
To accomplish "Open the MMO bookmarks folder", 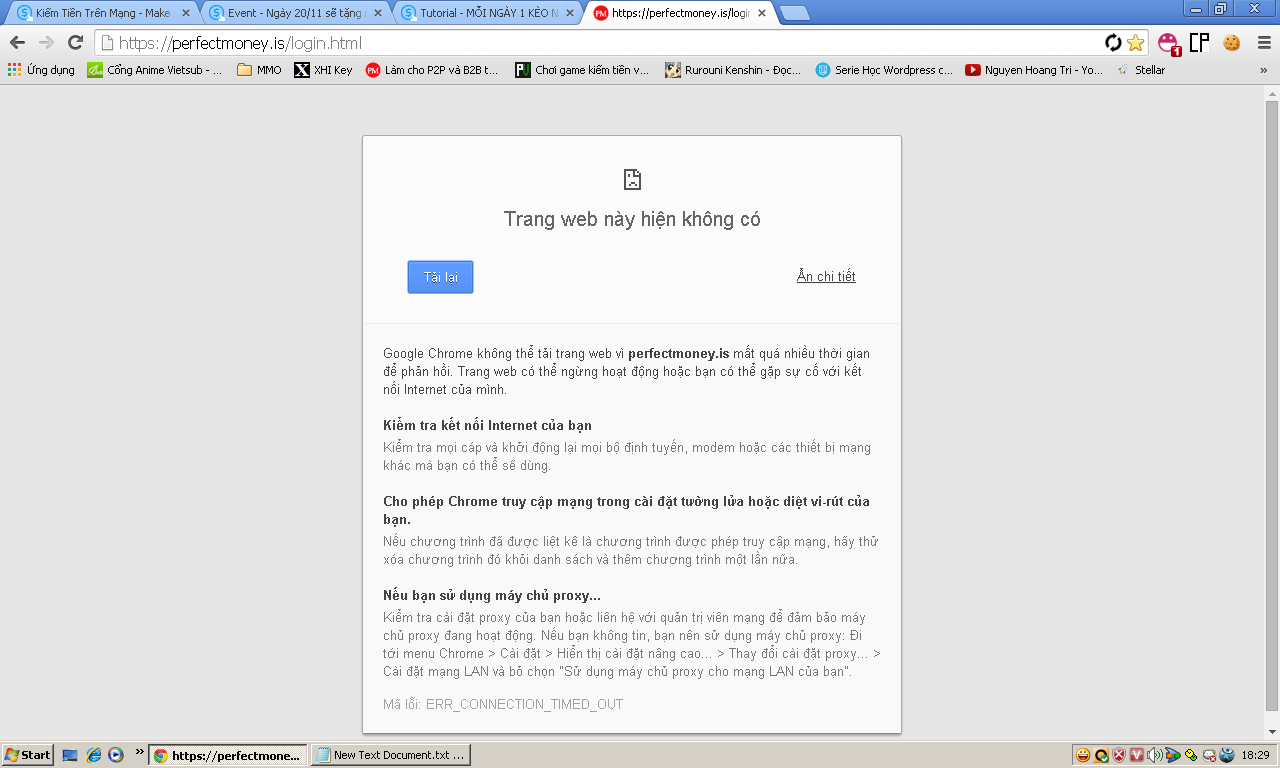I will click(x=260, y=70).
